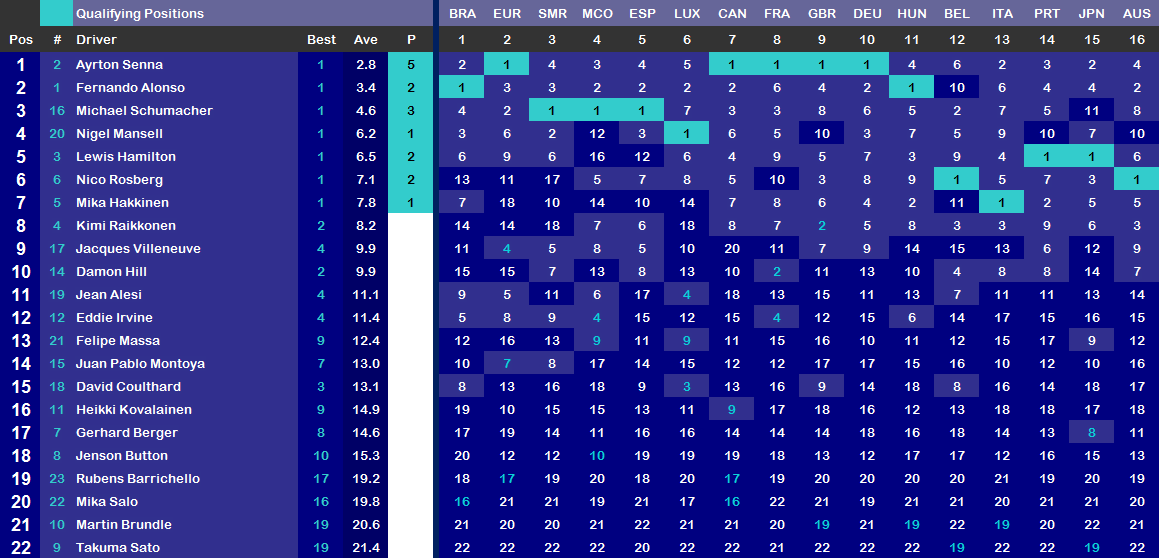Click the teal legend swatch beside Qualifying Positions
The width and height of the screenshot is (1159, 558).
pos(56,13)
